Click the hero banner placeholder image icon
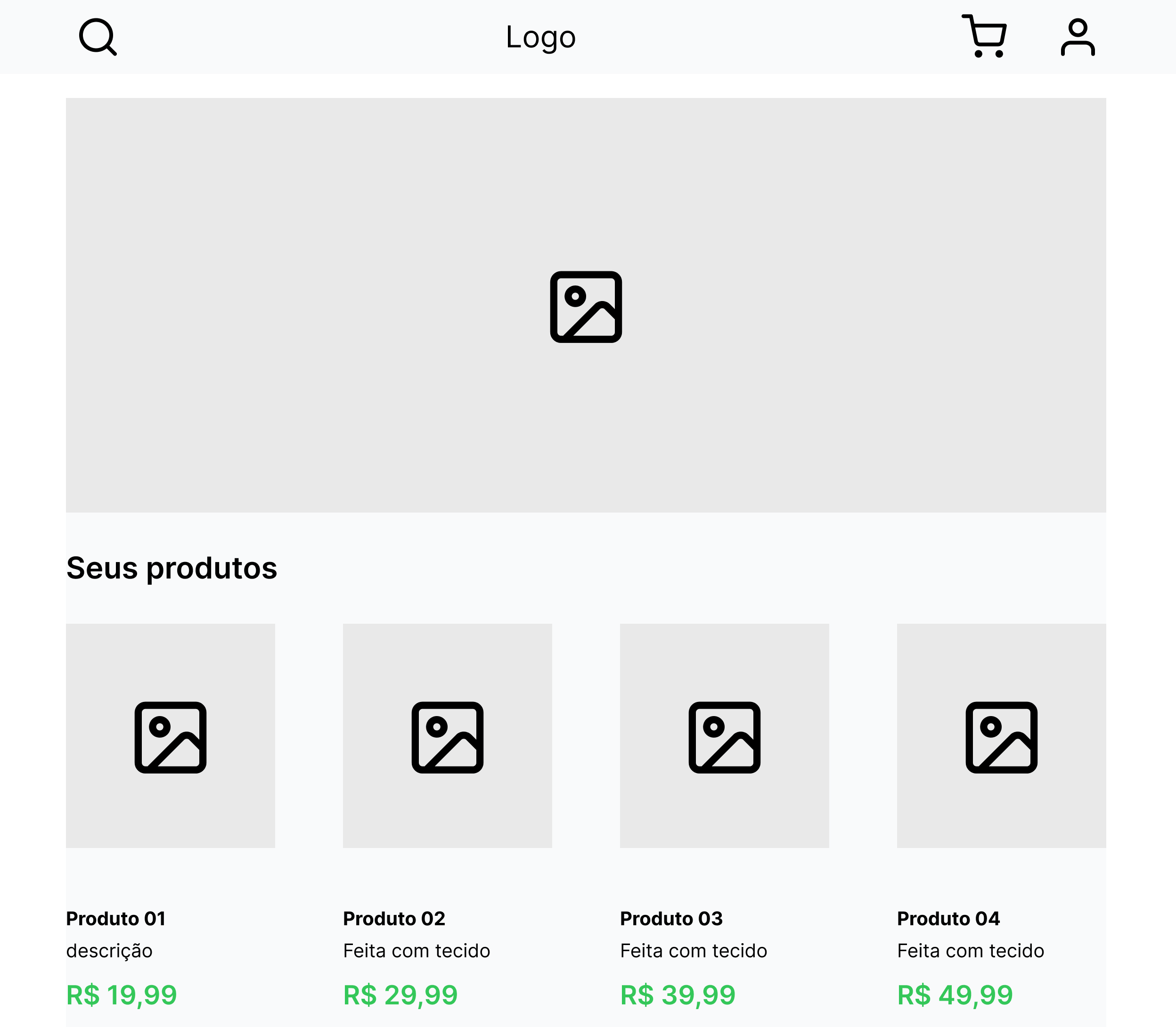The image size is (1176, 1027). [586, 307]
